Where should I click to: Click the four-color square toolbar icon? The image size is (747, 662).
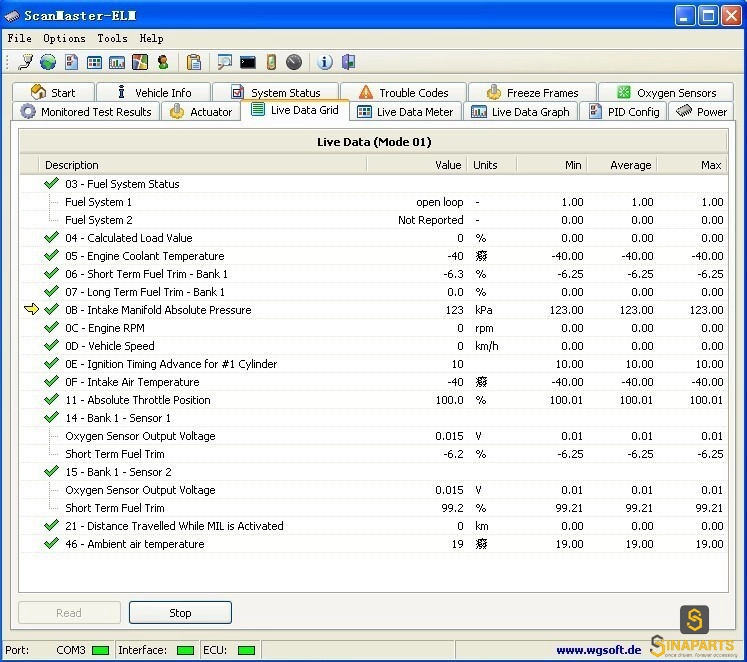140,62
